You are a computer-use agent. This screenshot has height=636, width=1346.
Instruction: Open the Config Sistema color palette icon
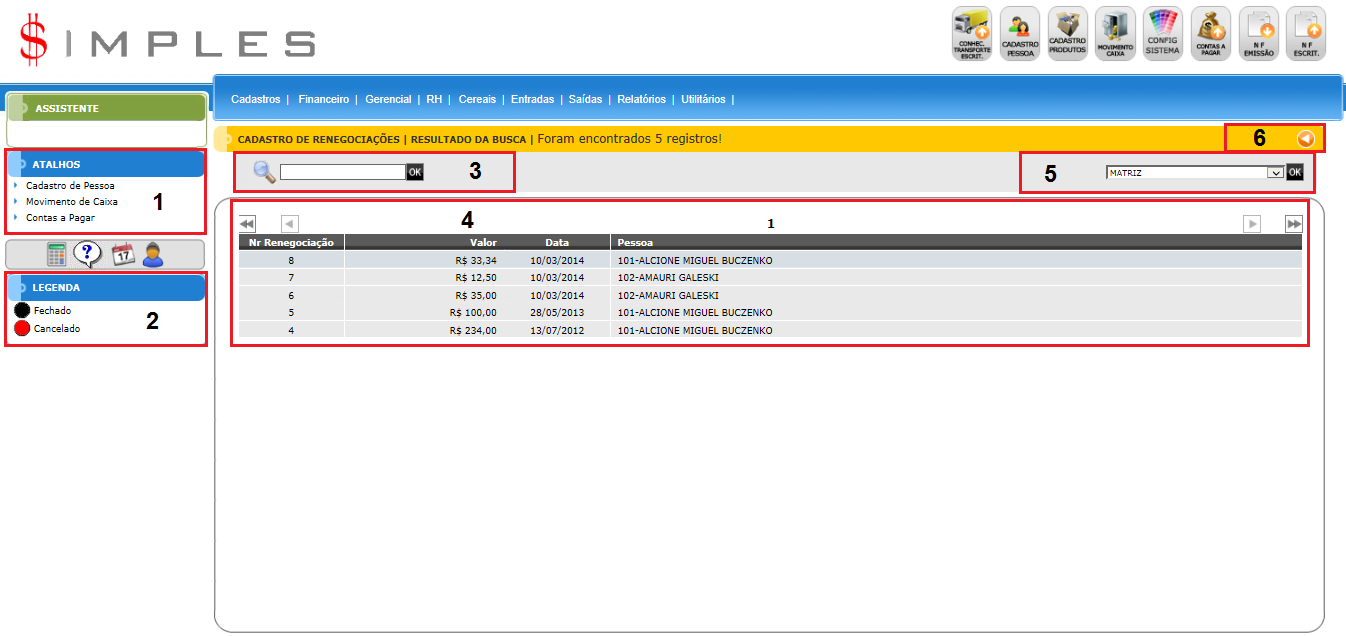1163,33
